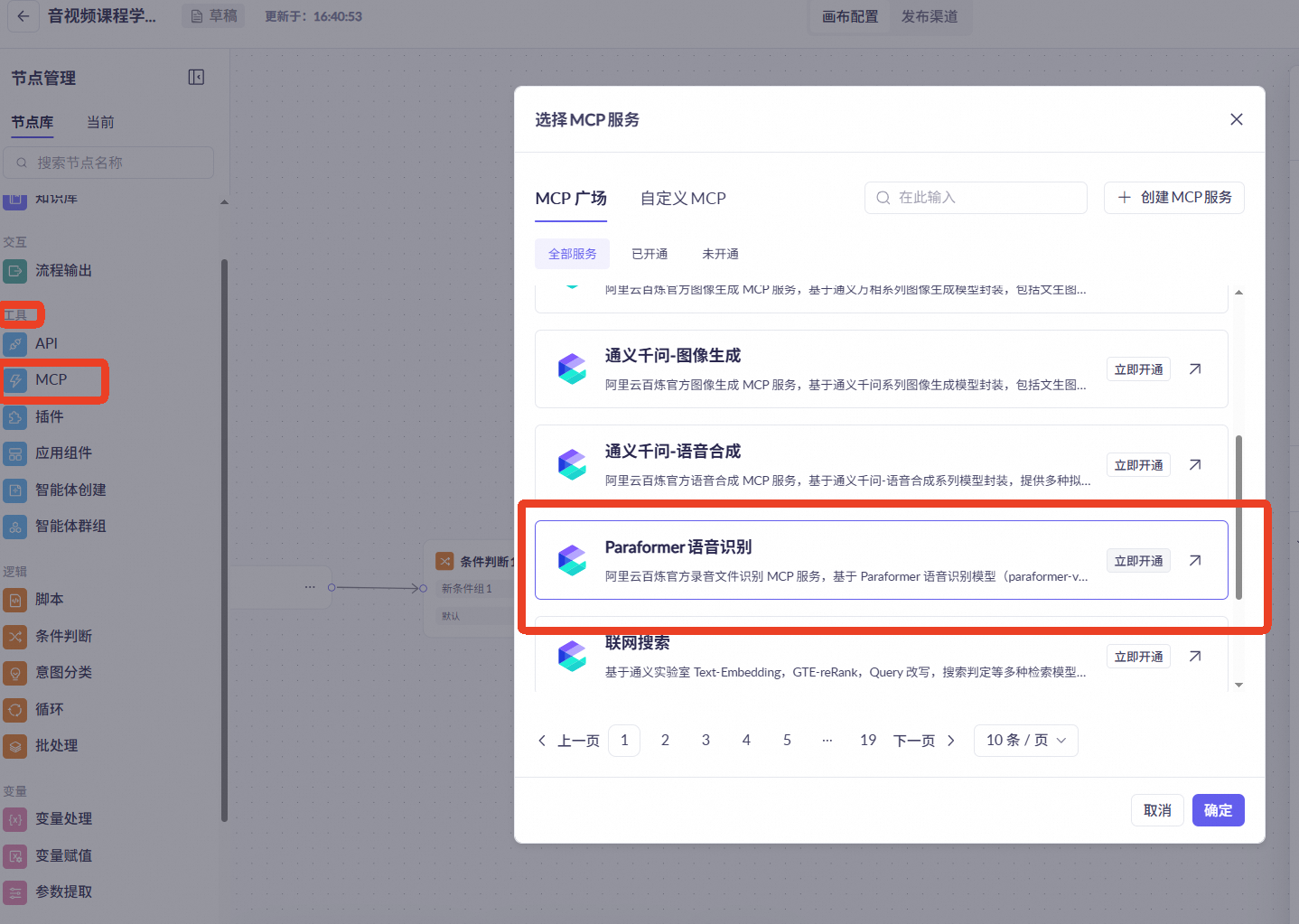Select the Paraformer语音识别 service card title
1299x924 pixels.
click(x=678, y=546)
